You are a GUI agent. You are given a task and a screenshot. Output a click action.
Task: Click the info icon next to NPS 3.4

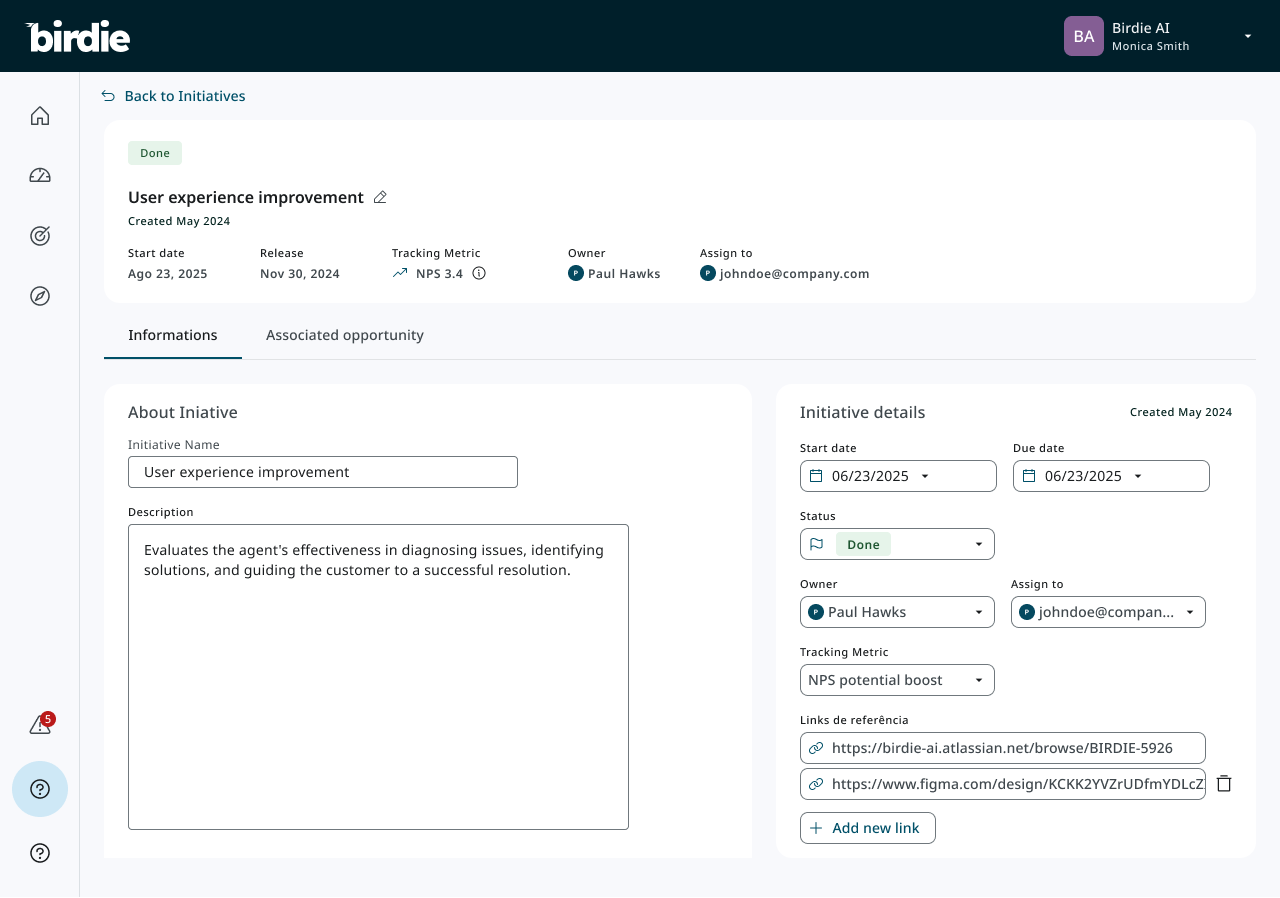click(479, 274)
